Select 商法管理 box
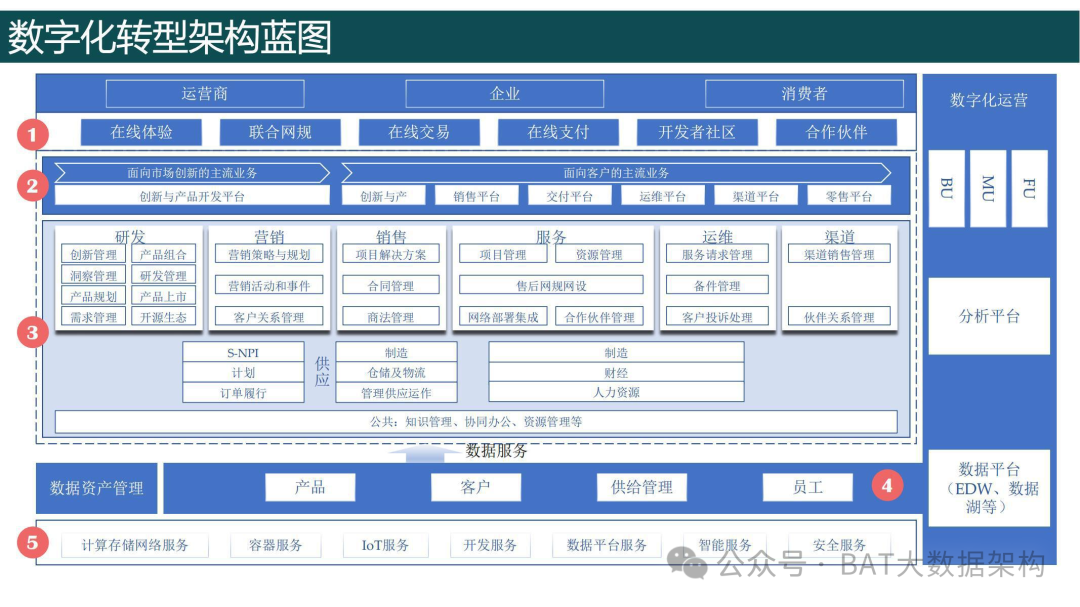This screenshot has width=1080, height=607. pyautogui.click(x=391, y=317)
